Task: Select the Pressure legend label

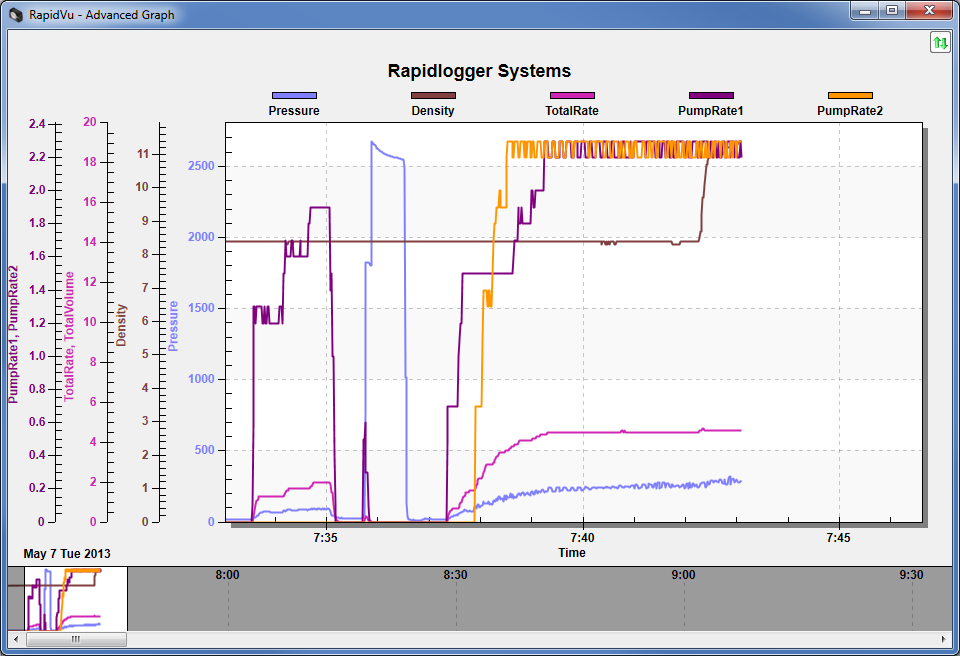Action: point(294,111)
